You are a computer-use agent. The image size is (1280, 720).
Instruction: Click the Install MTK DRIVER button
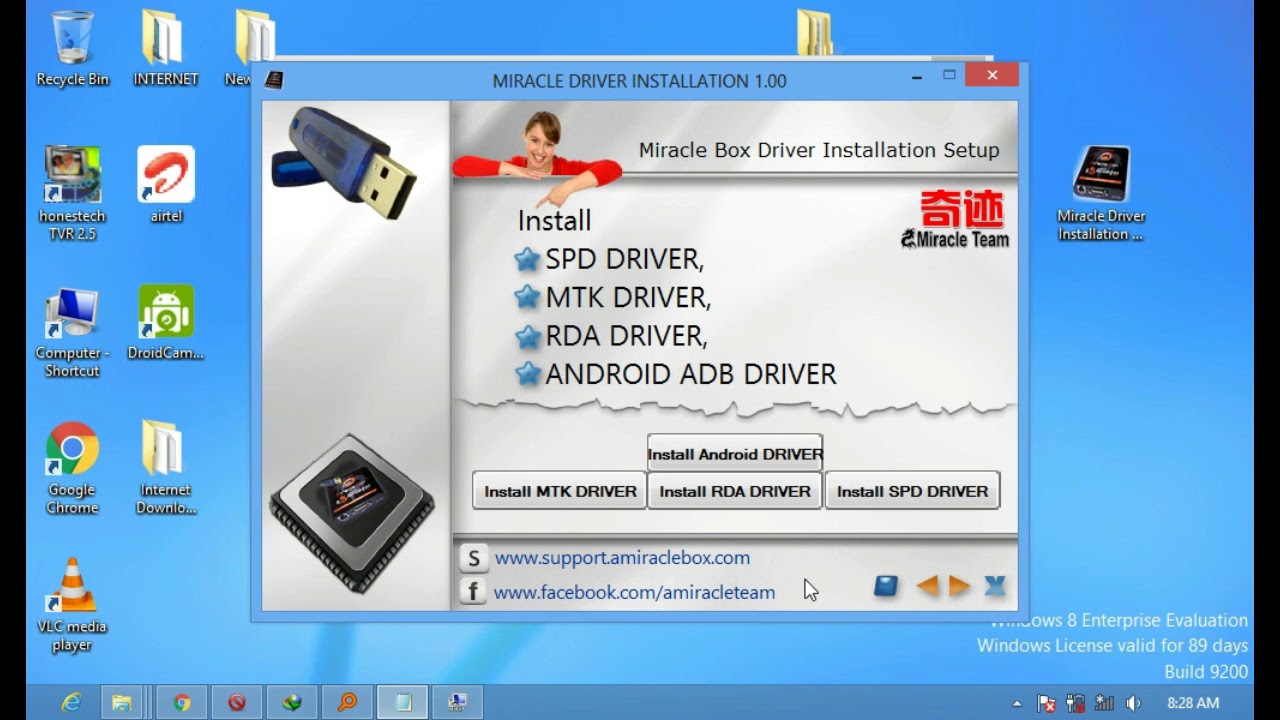coord(560,491)
